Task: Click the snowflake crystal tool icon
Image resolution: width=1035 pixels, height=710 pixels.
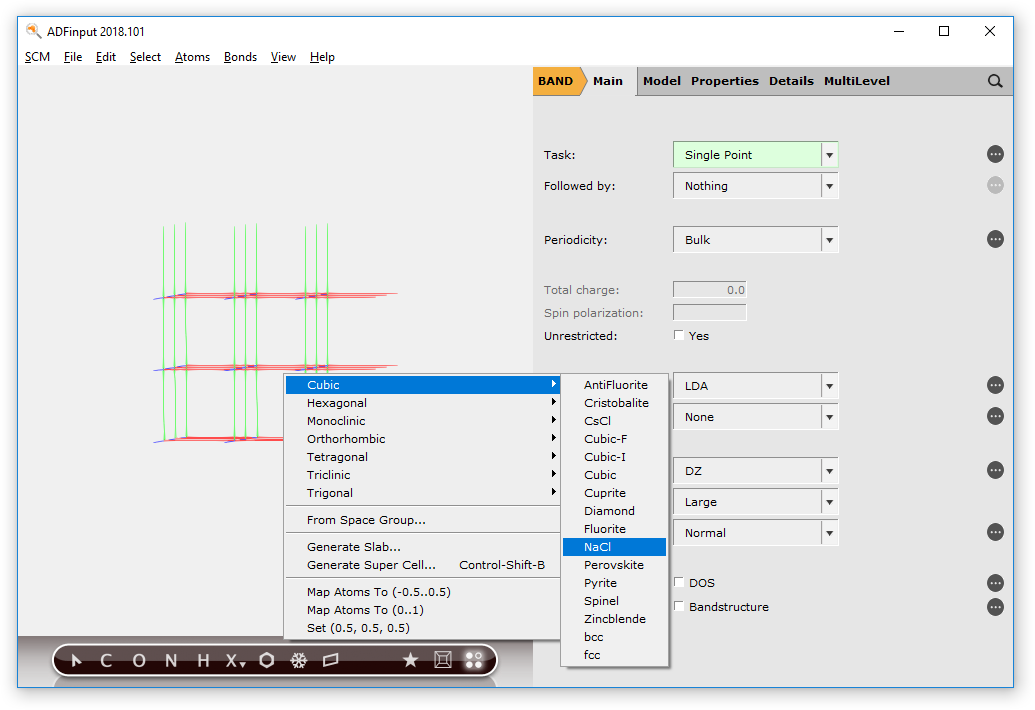Action: click(x=299, y=661)
